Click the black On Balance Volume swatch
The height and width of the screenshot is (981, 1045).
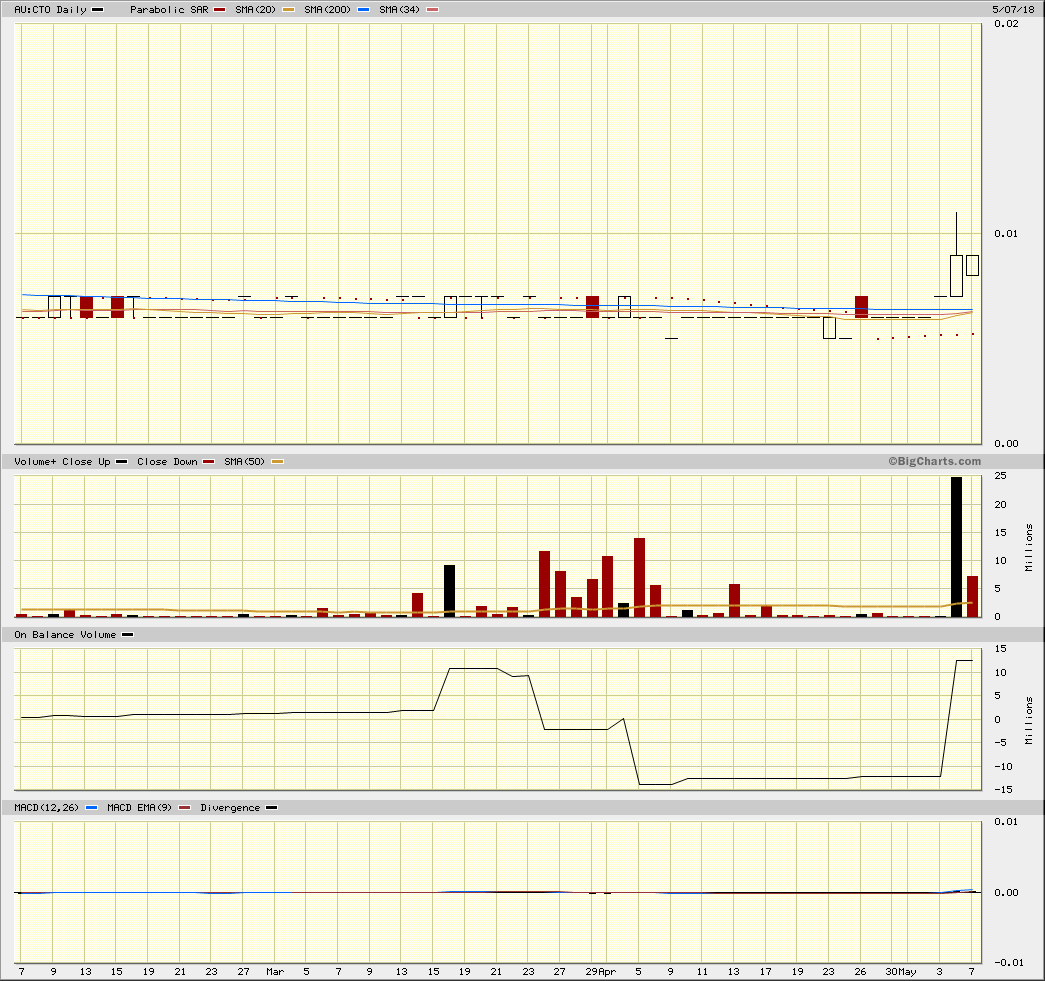click(127, 634)
